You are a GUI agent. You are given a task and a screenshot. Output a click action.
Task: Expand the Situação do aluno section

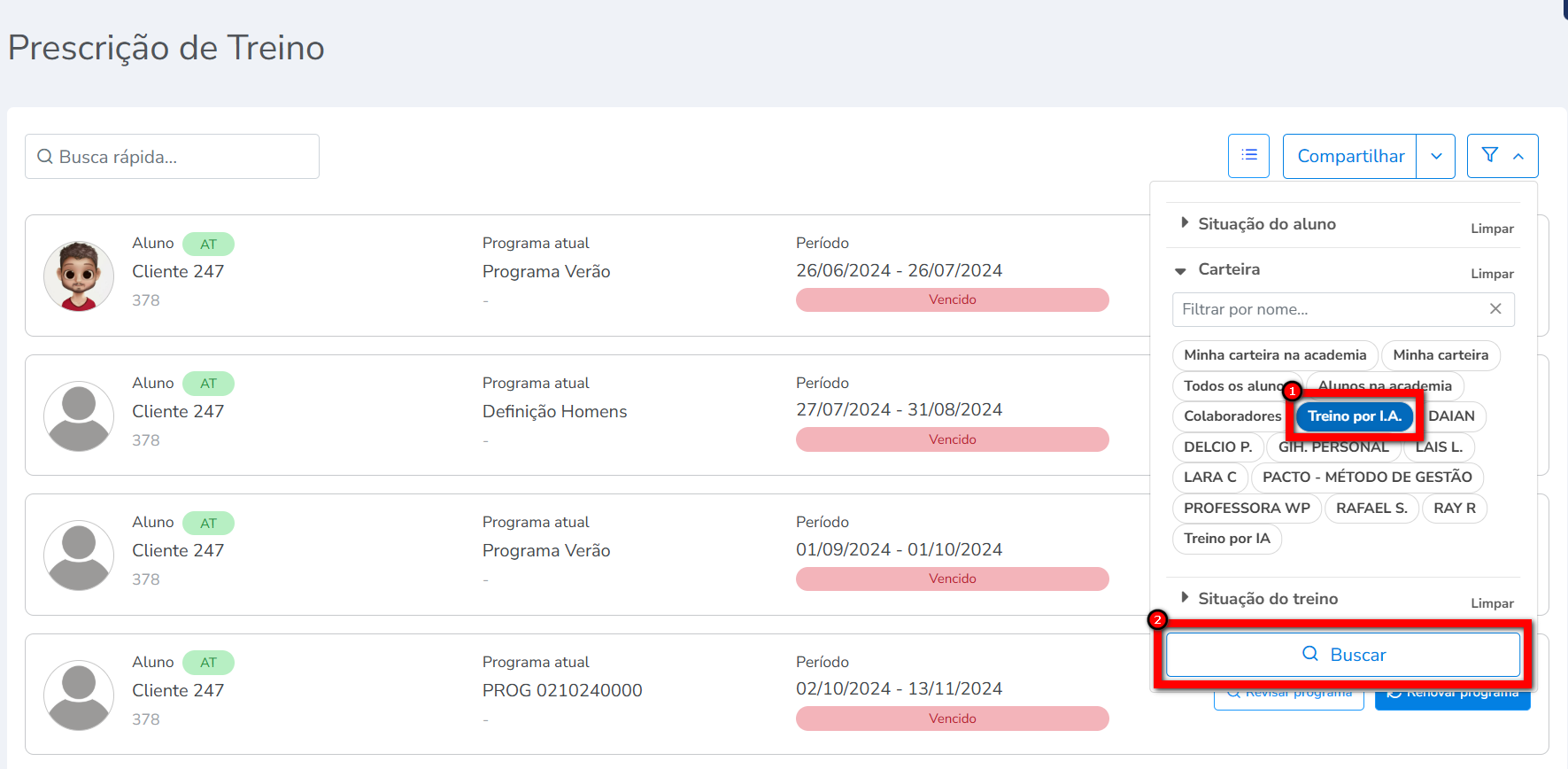click(x=1266, y=224)
